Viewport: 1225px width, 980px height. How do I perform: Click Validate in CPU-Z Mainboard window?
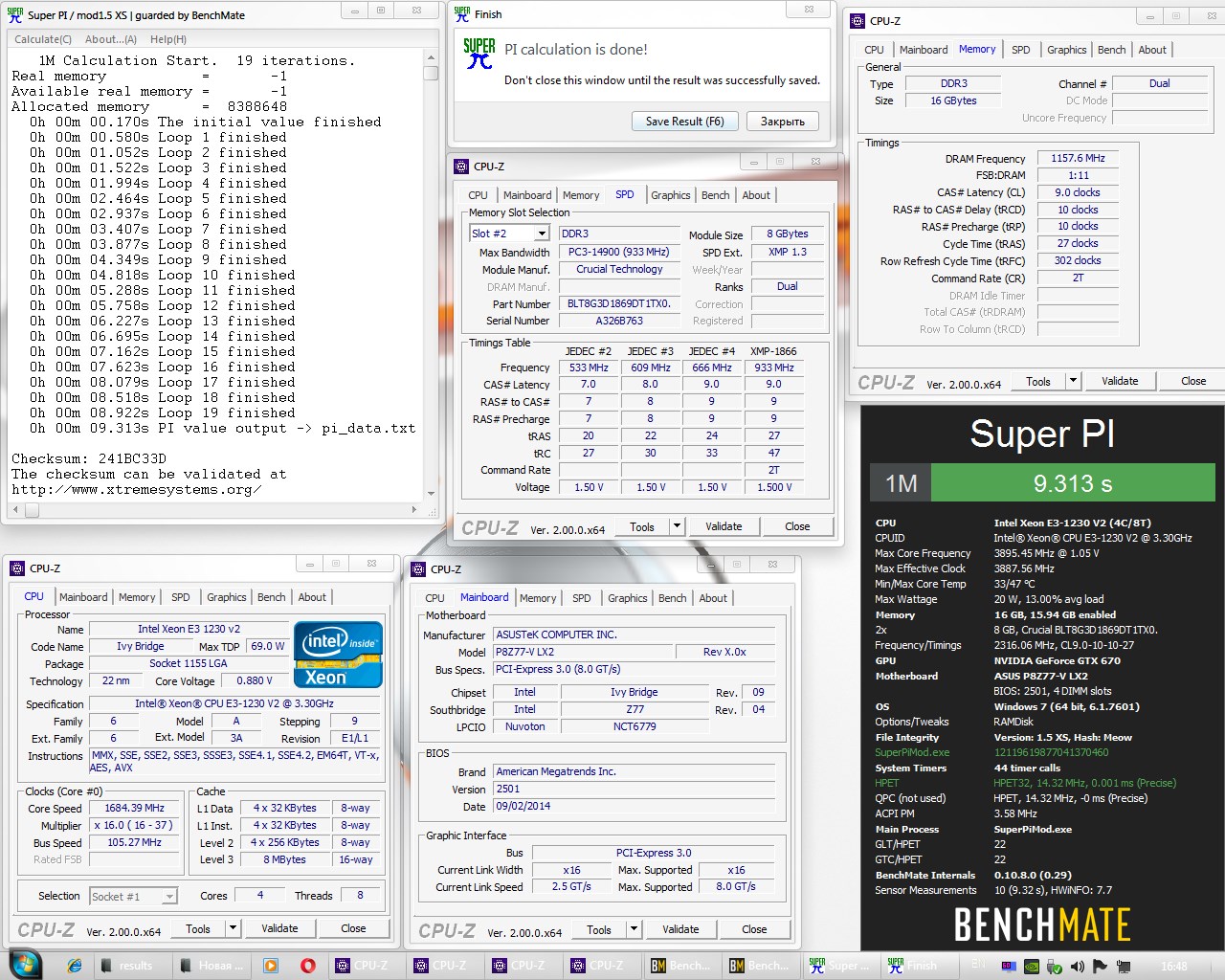coord(680,929)
